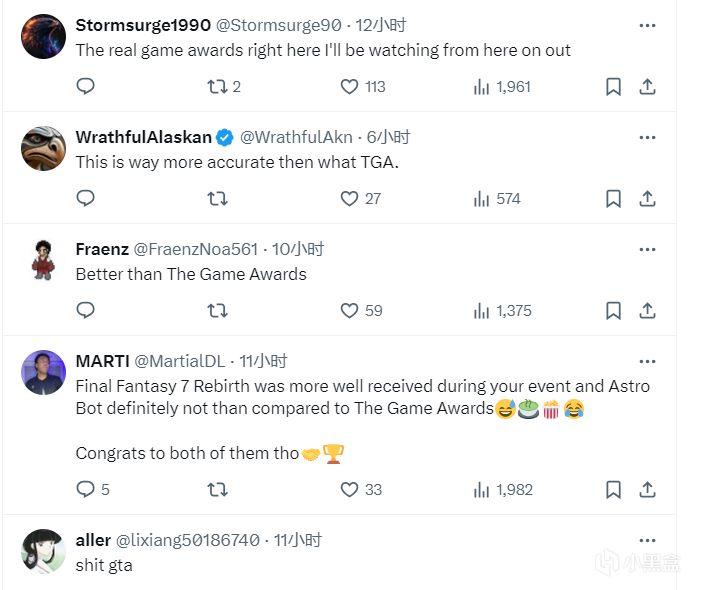Reply to Stormsurge1990's tweet
The height and width of the screenshot is (590, 701).
click(86, 87)
